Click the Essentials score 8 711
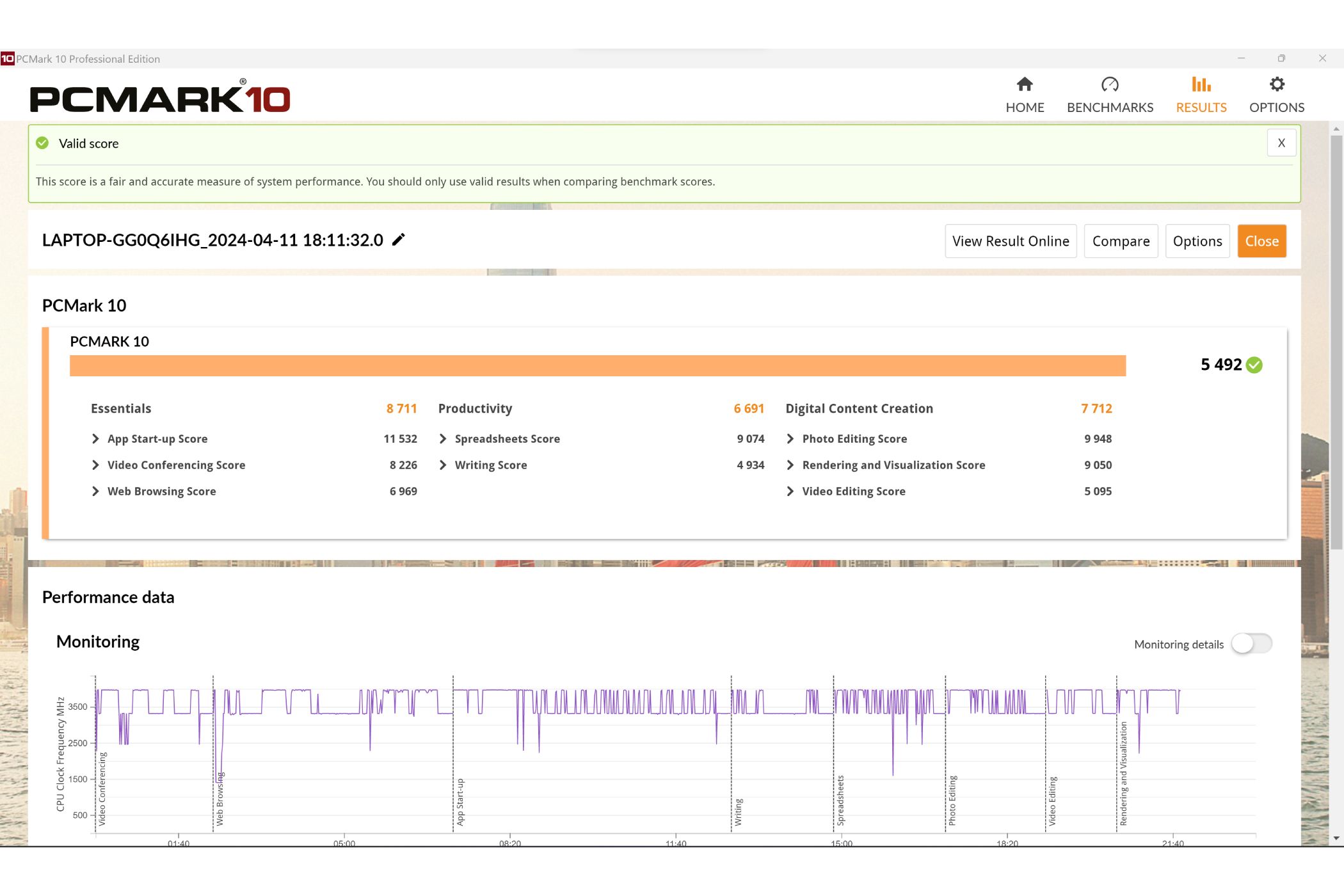1344x896 pixels. 401,409
